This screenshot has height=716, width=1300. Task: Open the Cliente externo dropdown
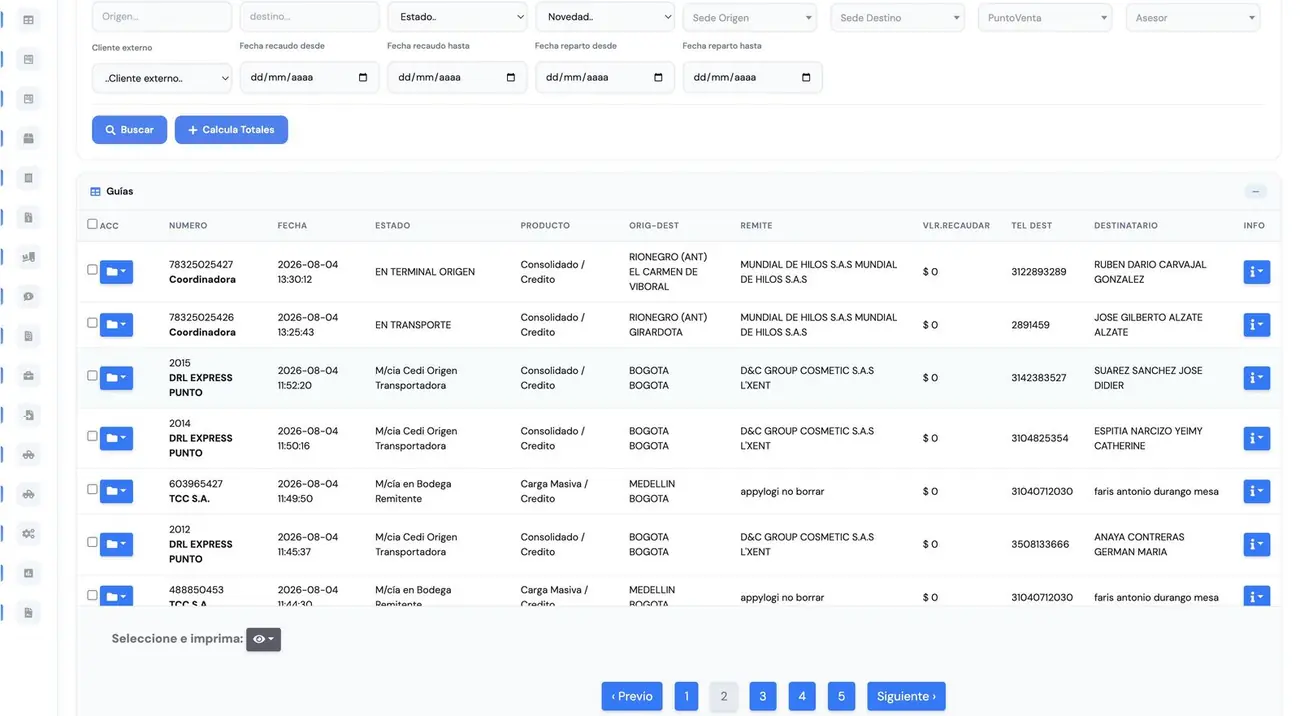[162, 78]
